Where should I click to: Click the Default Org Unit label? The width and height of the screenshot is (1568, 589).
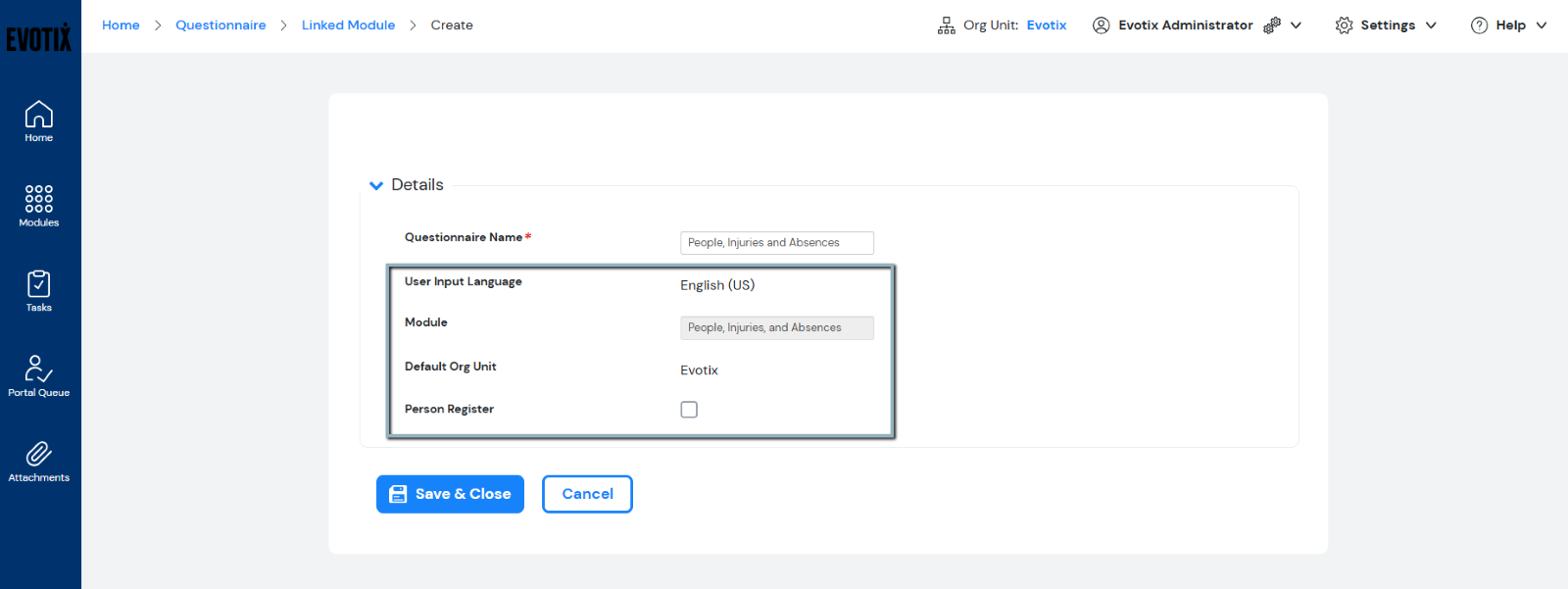(450, 367)
